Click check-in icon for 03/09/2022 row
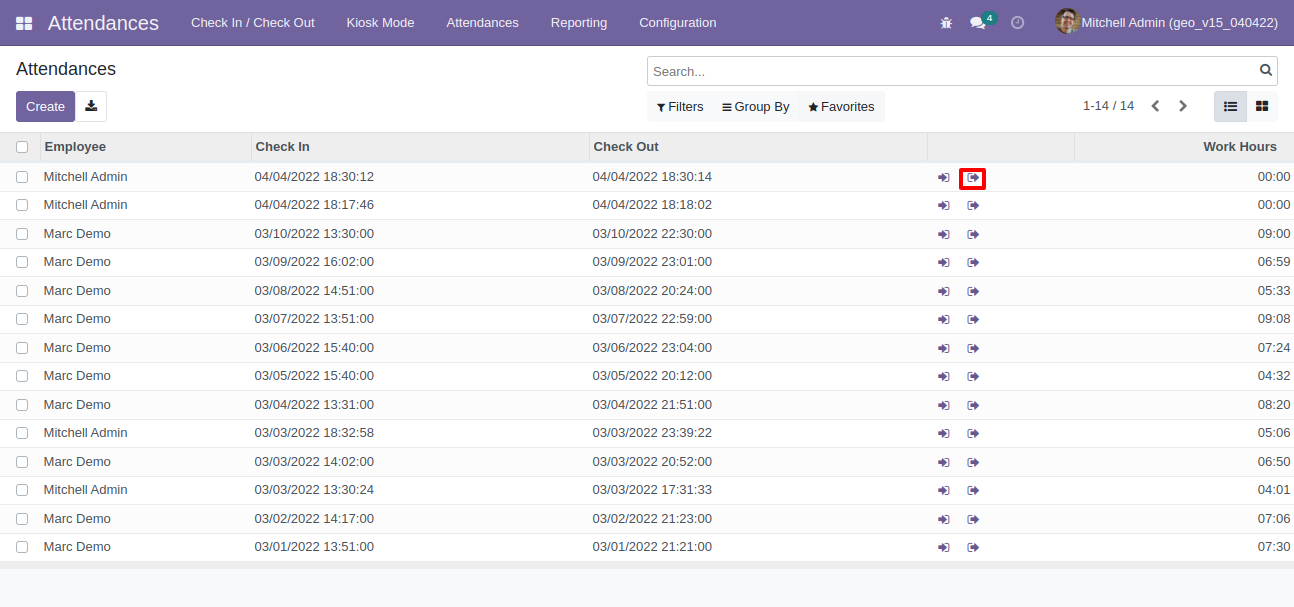Viewport: 1294px width, 607px height. [x=944, y=263]
